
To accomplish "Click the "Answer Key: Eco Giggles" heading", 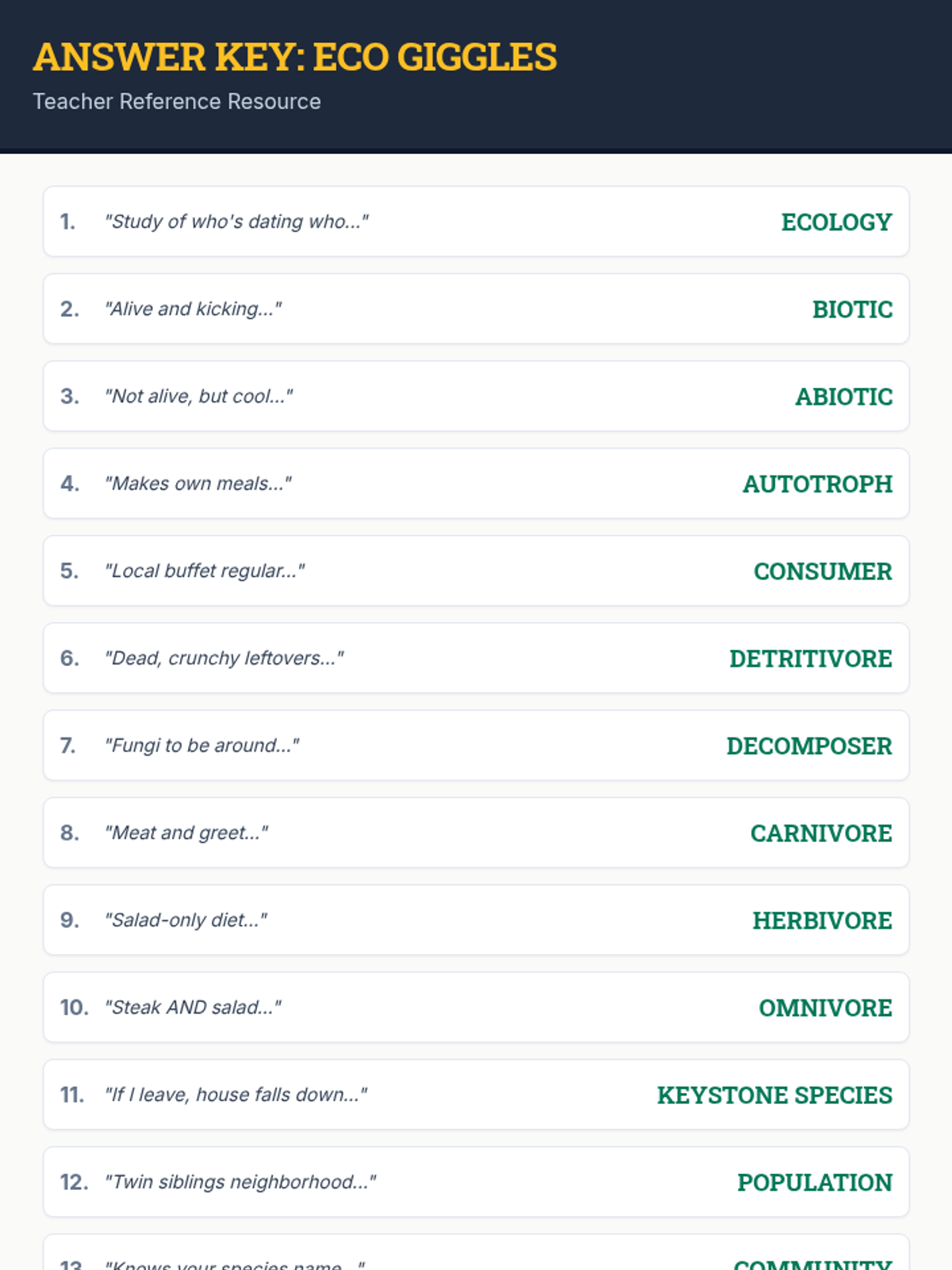I will coord(295,57).
